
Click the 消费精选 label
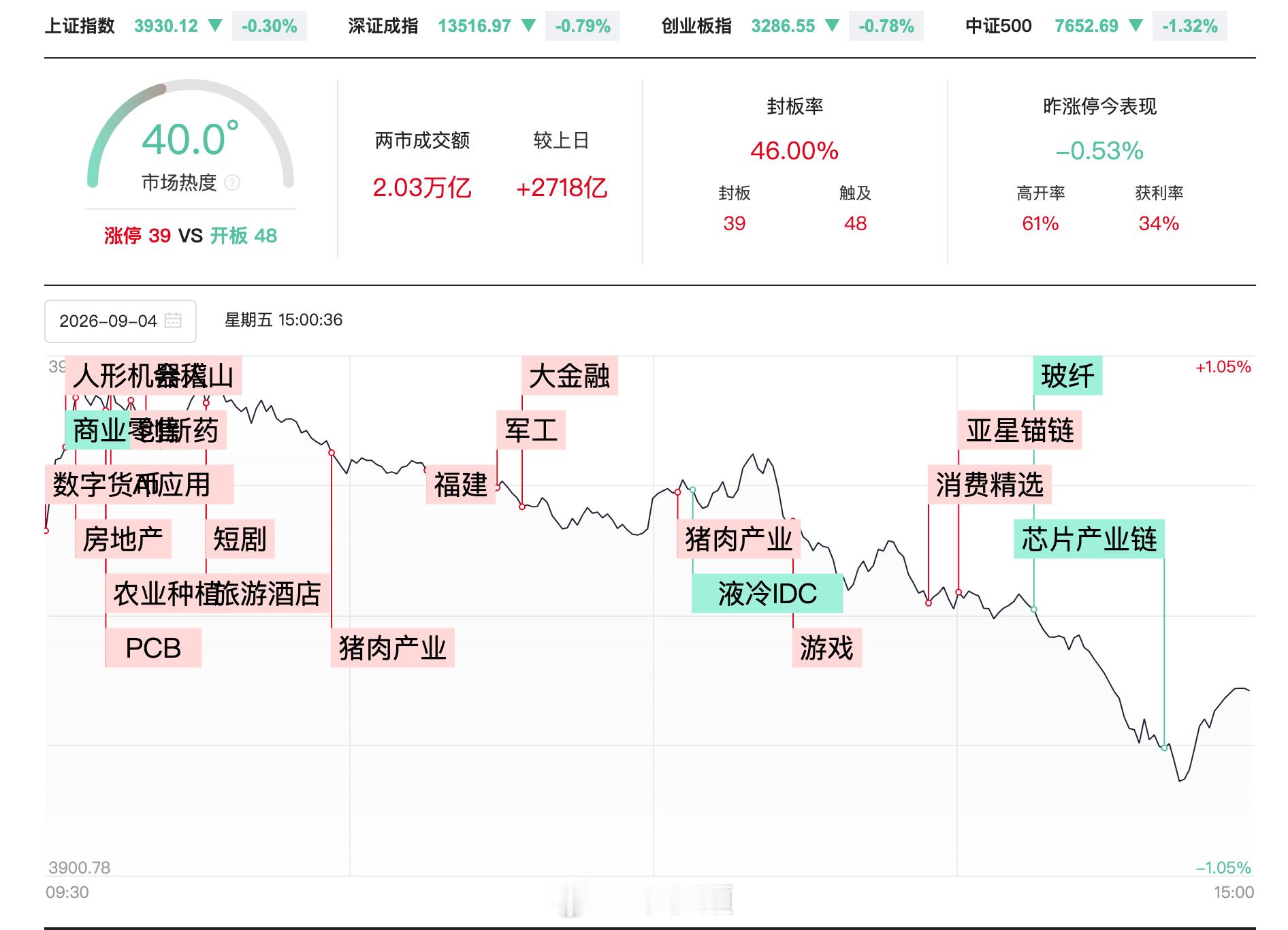[990, 485]
